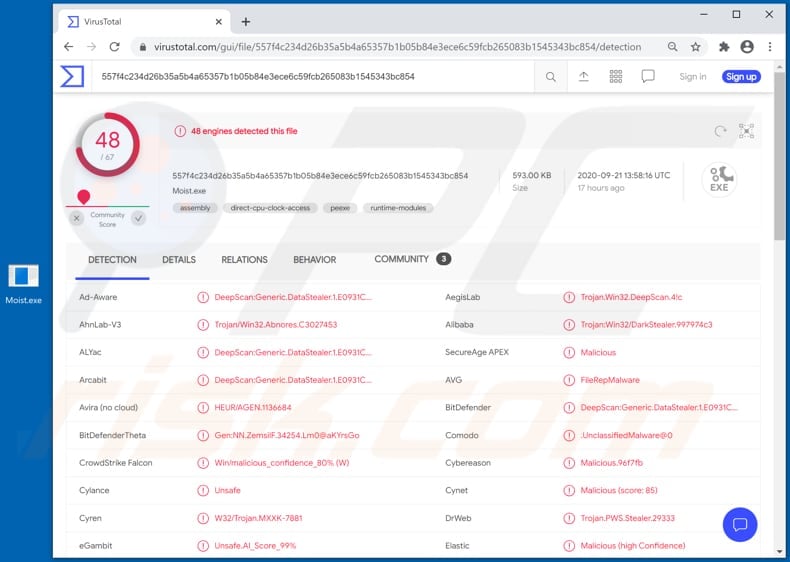The height and width of the screenshot is (562, 790).
Task: Click the SecureAge APEX engine name
Action: pos(477,352)
